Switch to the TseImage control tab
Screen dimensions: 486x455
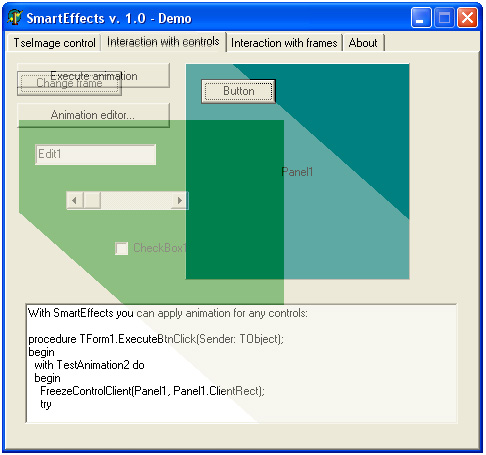pos(54,43)
